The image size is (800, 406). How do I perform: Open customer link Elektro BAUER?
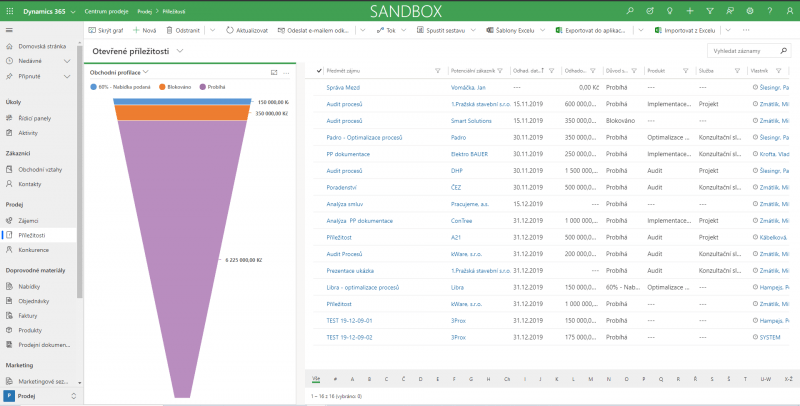469,154
